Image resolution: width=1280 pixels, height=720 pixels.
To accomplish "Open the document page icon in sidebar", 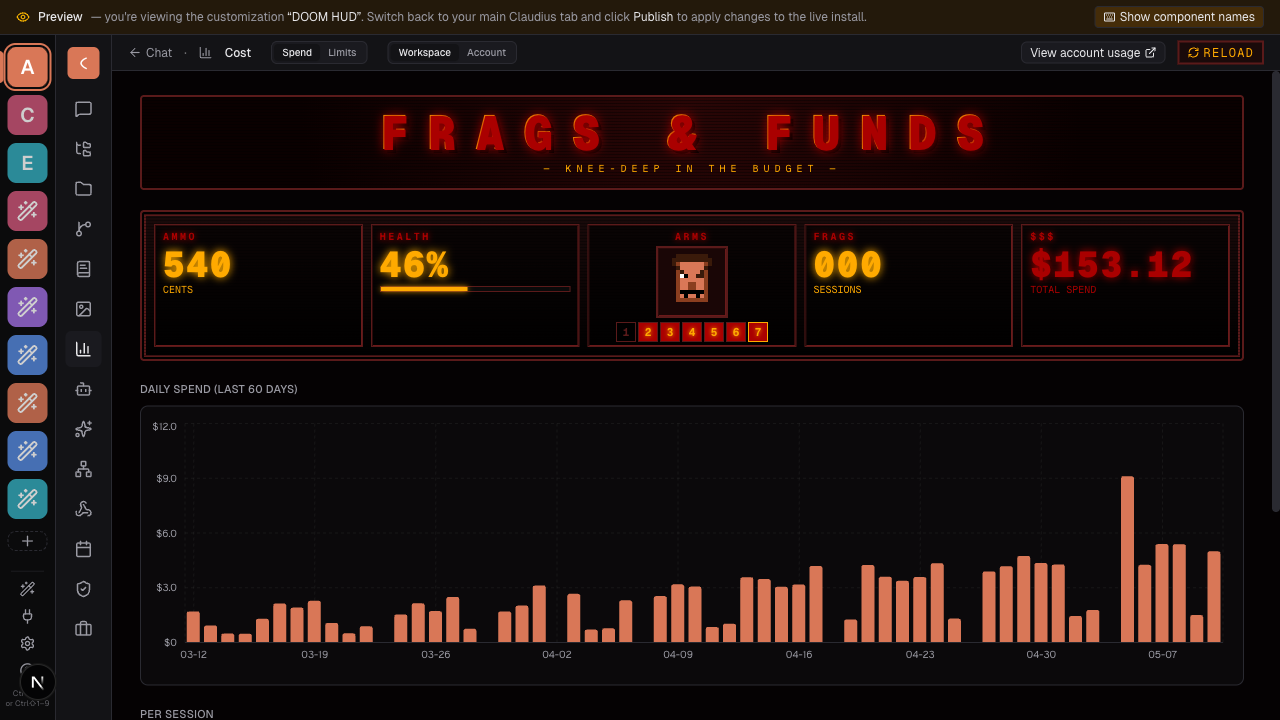I will [83, 269].
